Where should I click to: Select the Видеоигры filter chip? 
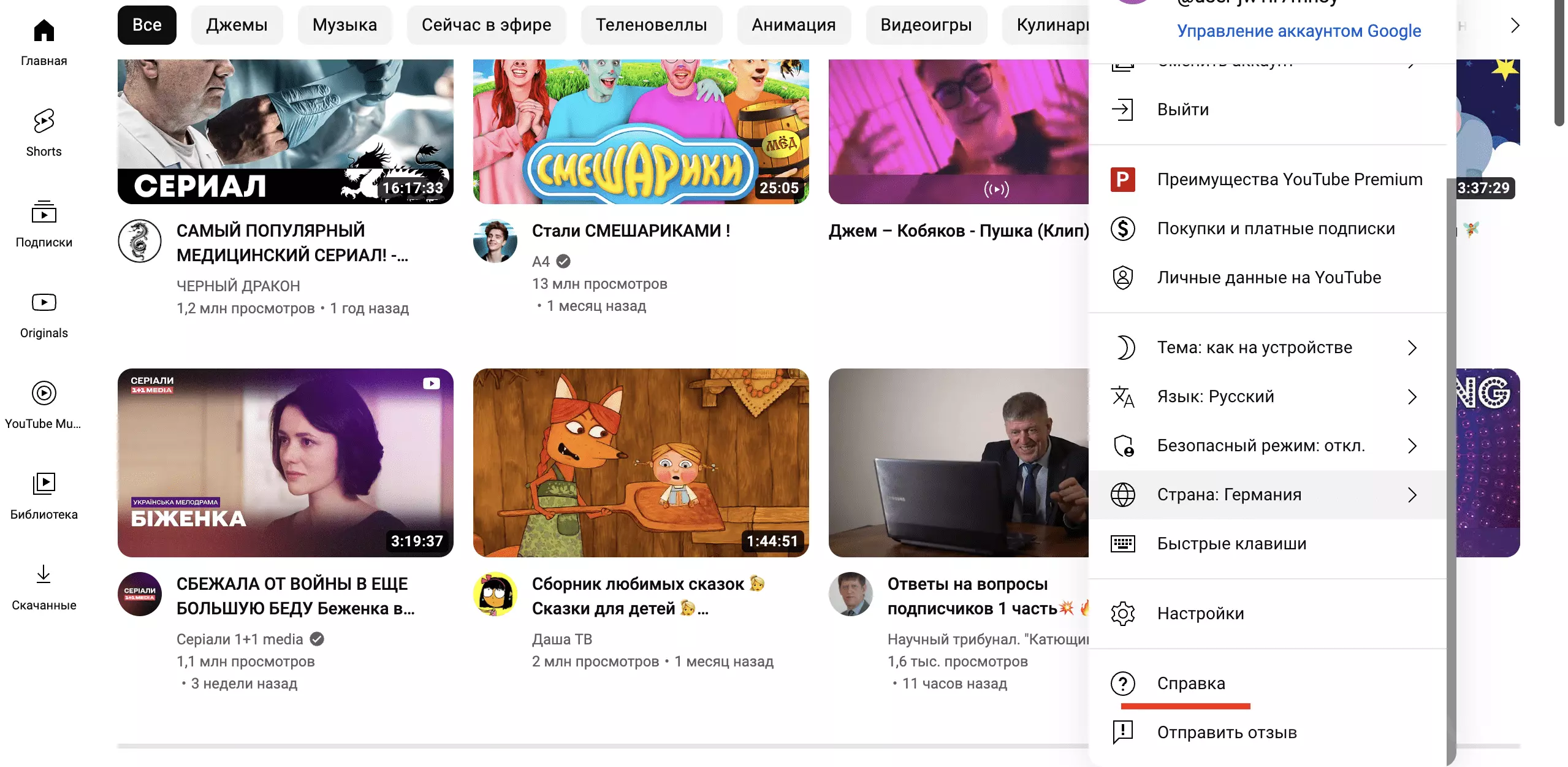coord(926,25)
